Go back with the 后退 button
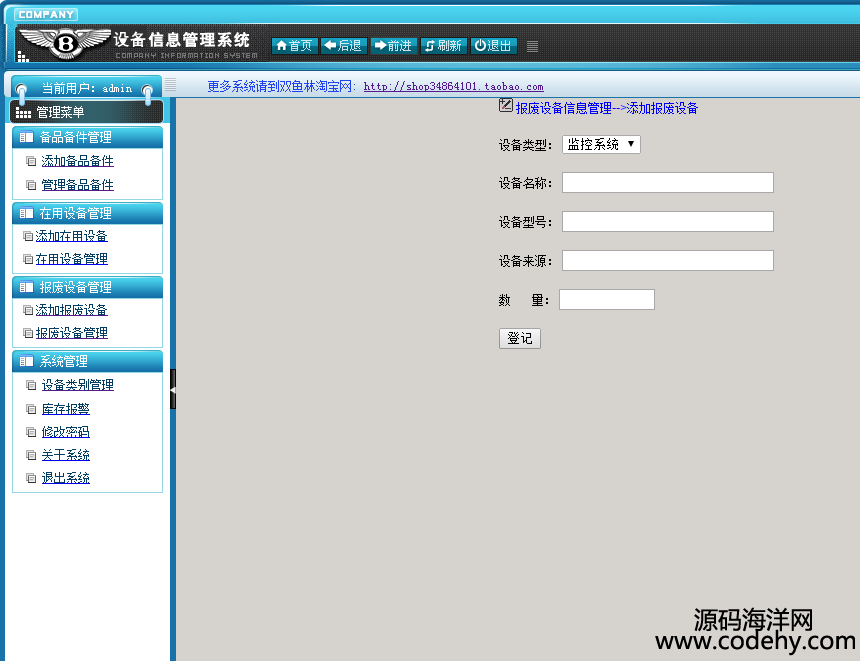Screen dimensions: 860x661 (x=343, y=45)
